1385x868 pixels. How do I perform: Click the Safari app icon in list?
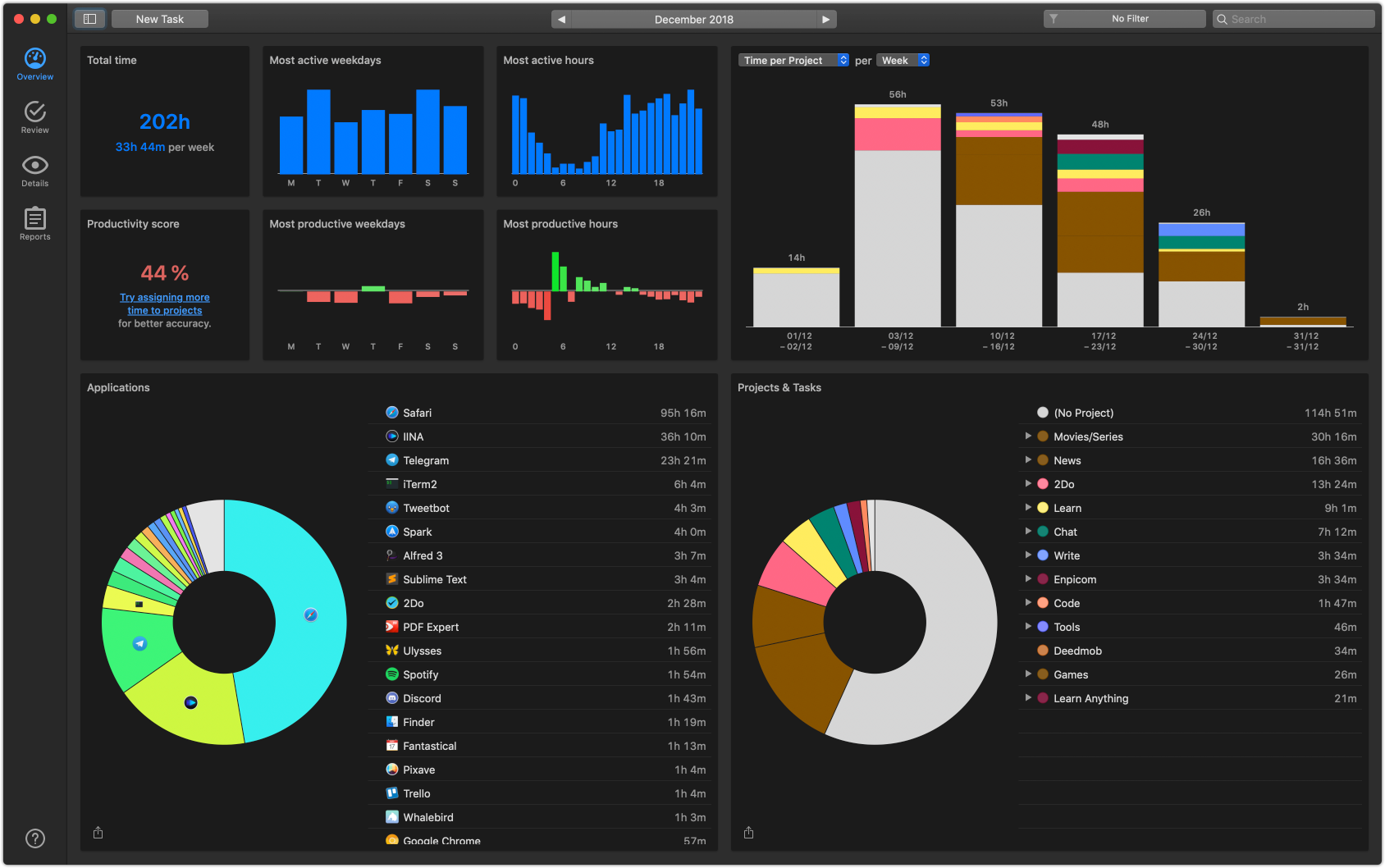(x=392, y=413)
